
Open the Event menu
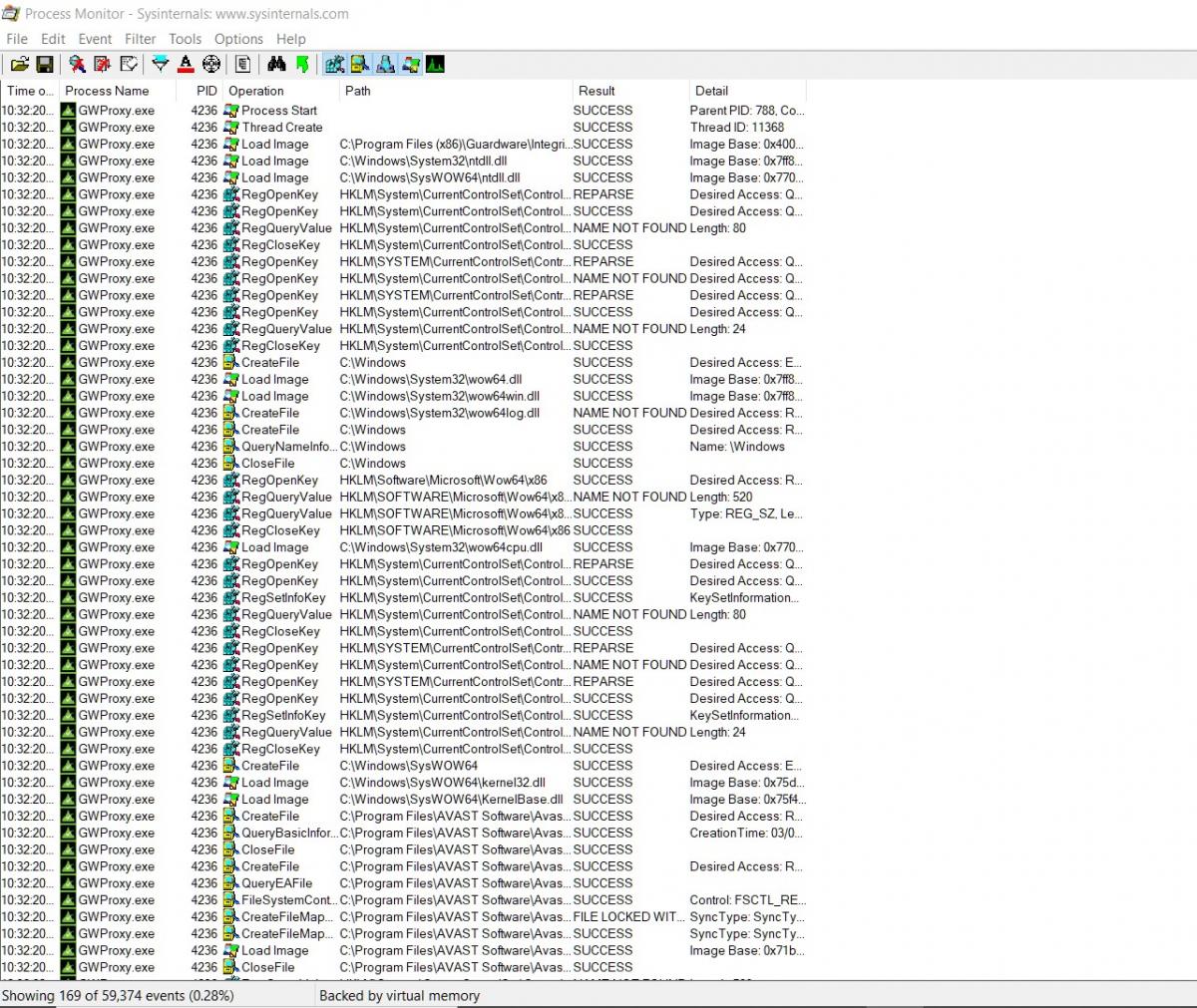click(95, 39)
